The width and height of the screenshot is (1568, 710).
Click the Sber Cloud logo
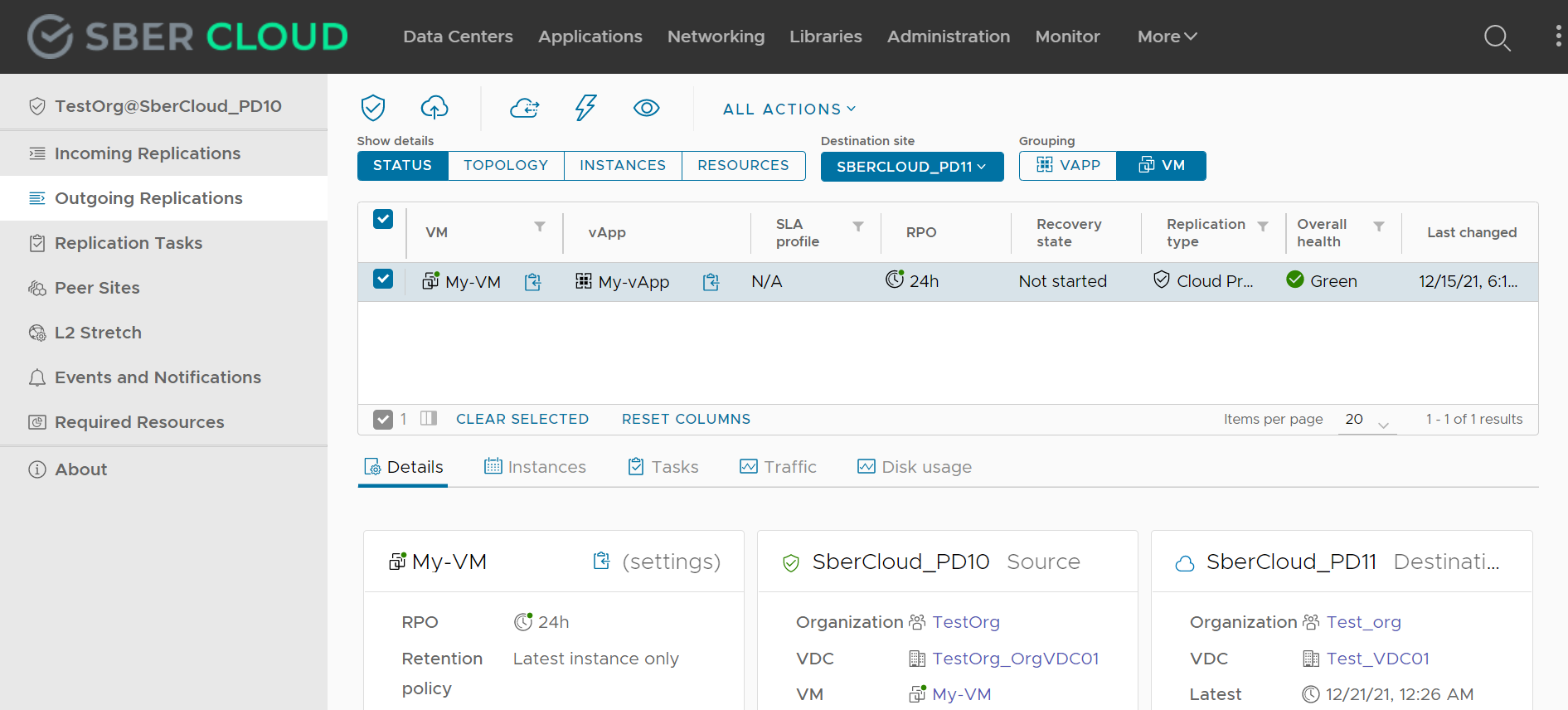click(187, 36)
